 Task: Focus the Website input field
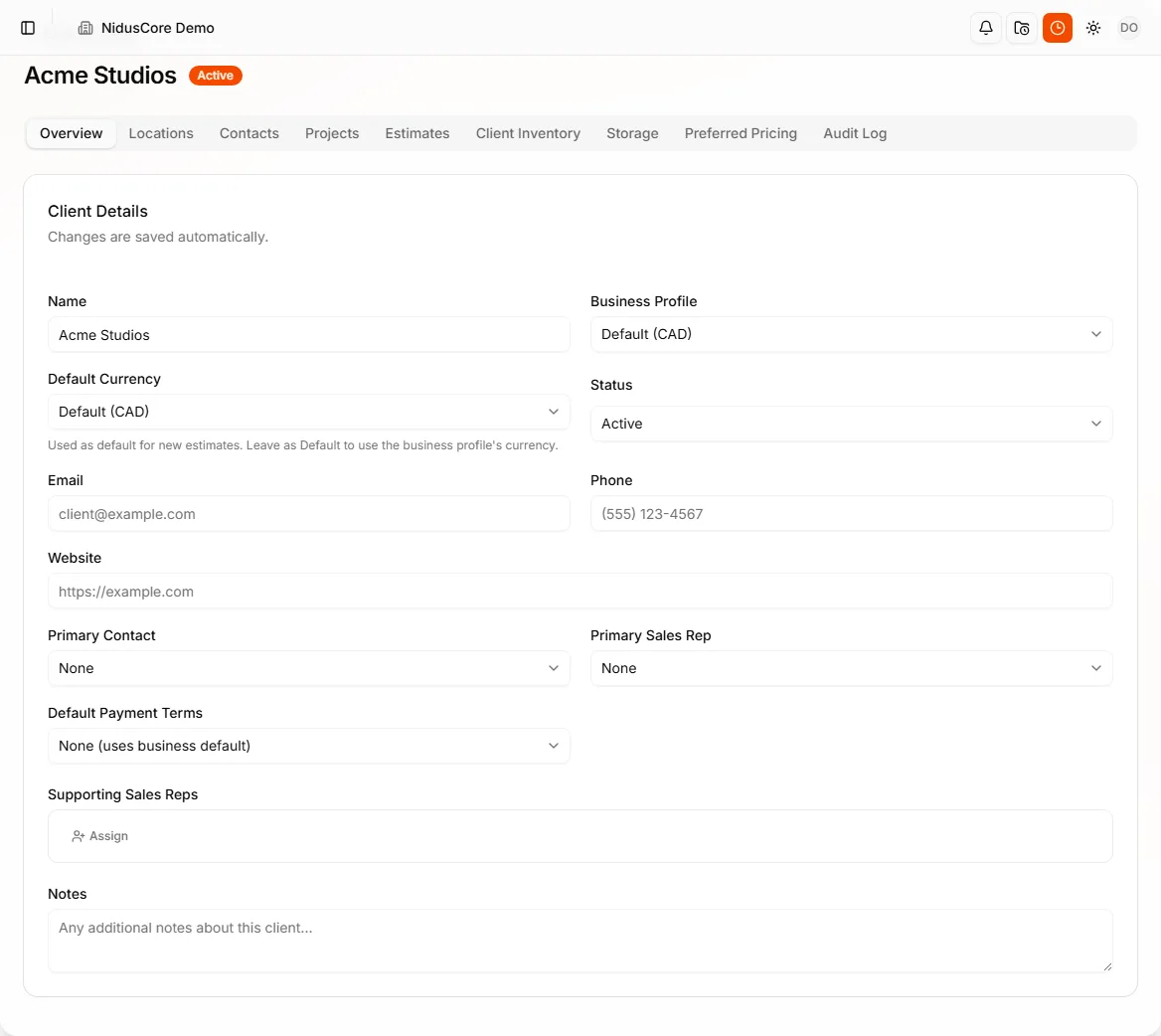[580, 592]
